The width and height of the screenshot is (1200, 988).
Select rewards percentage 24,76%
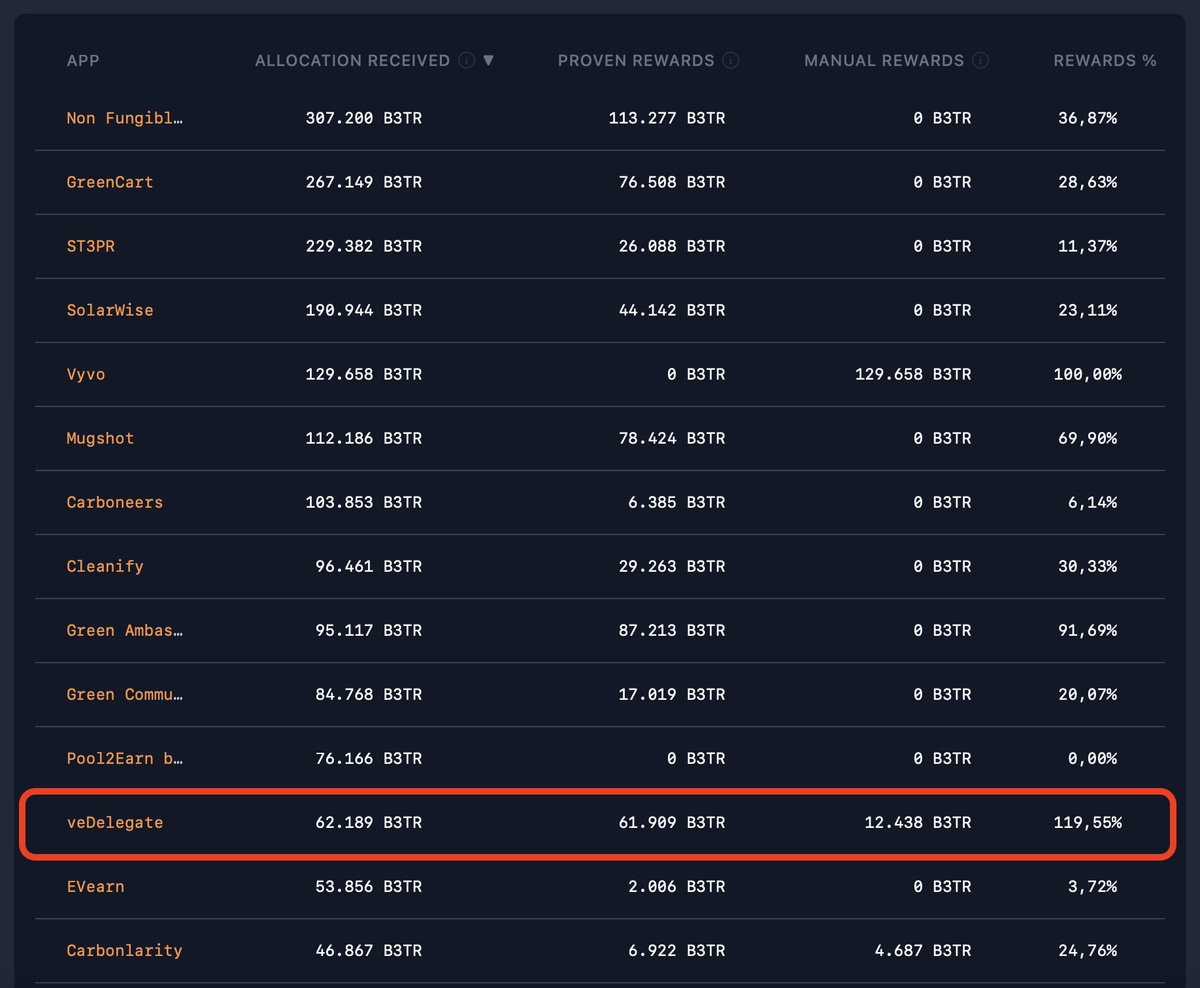point(1088,950)
